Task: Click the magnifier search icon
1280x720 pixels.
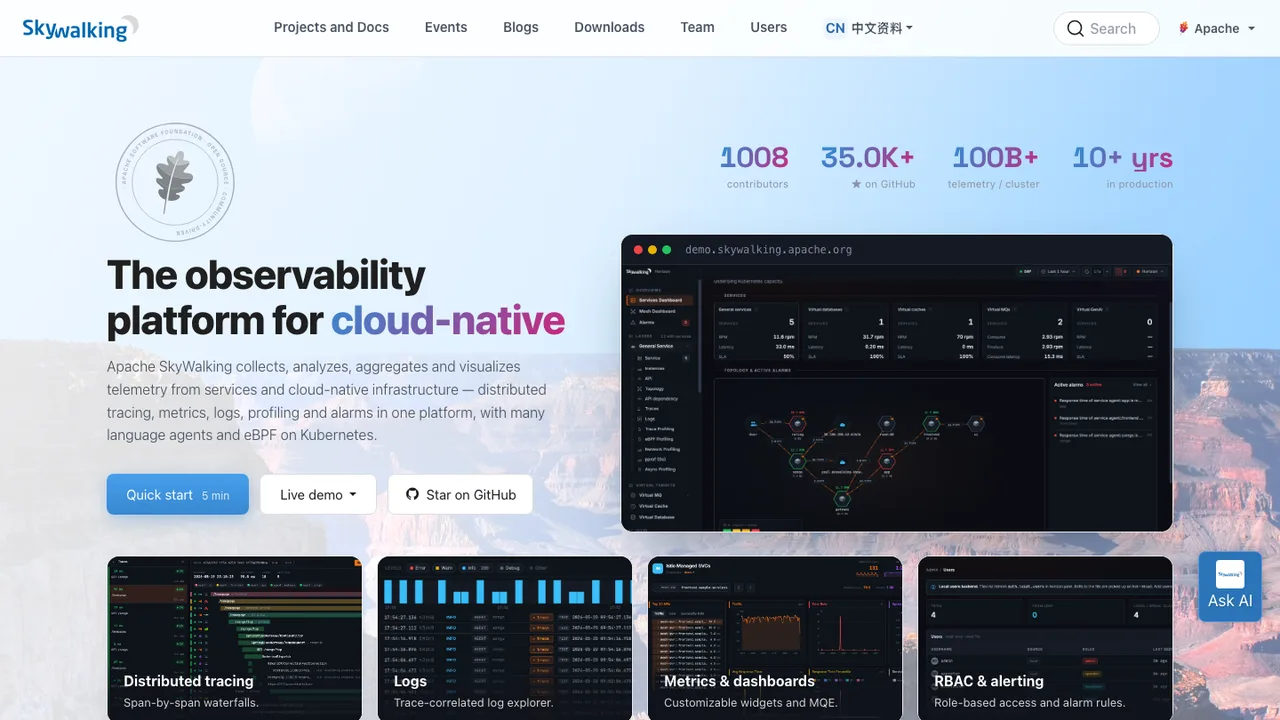Action: point(1075,29)
